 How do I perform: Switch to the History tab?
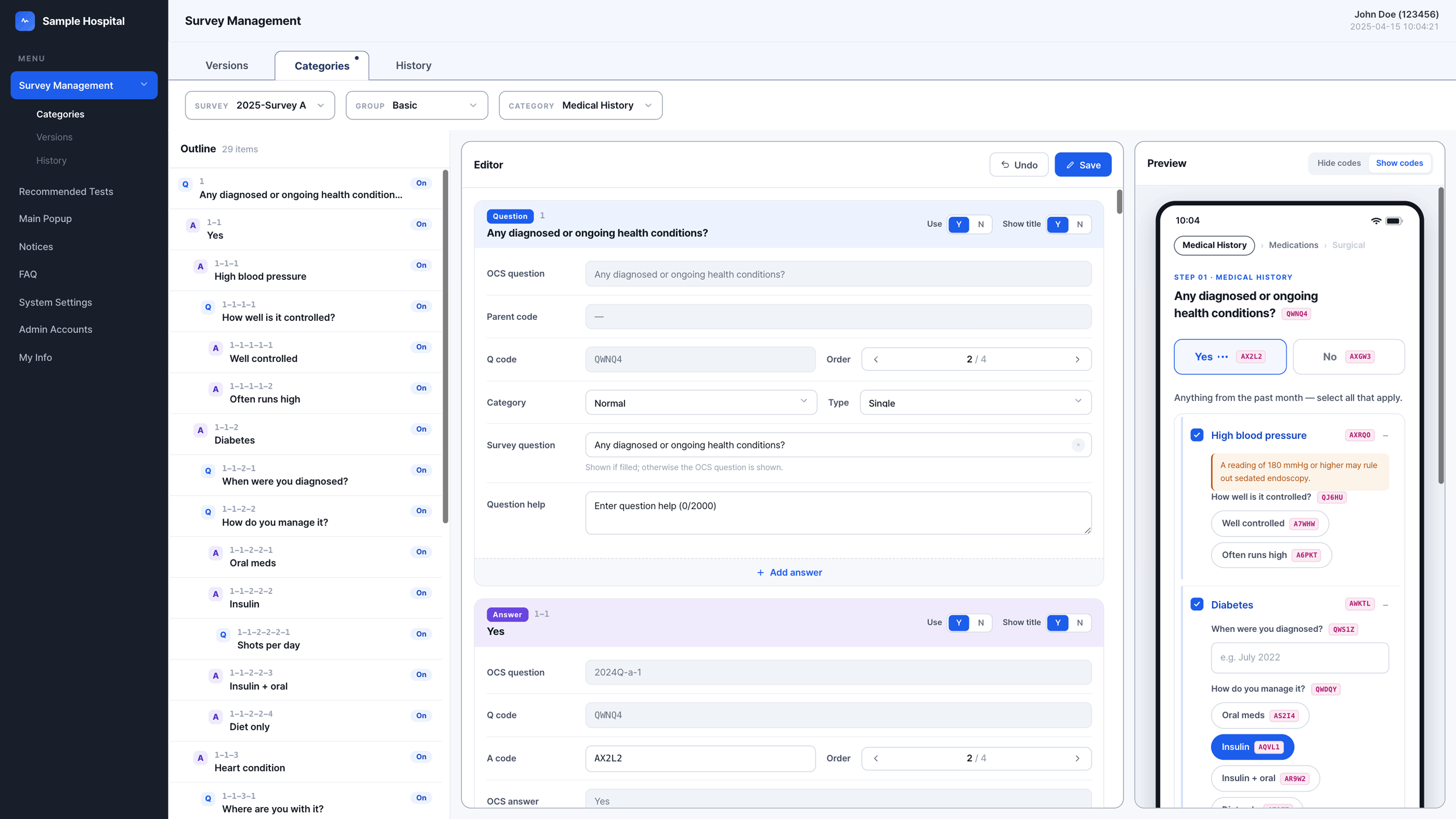(413, 65)
